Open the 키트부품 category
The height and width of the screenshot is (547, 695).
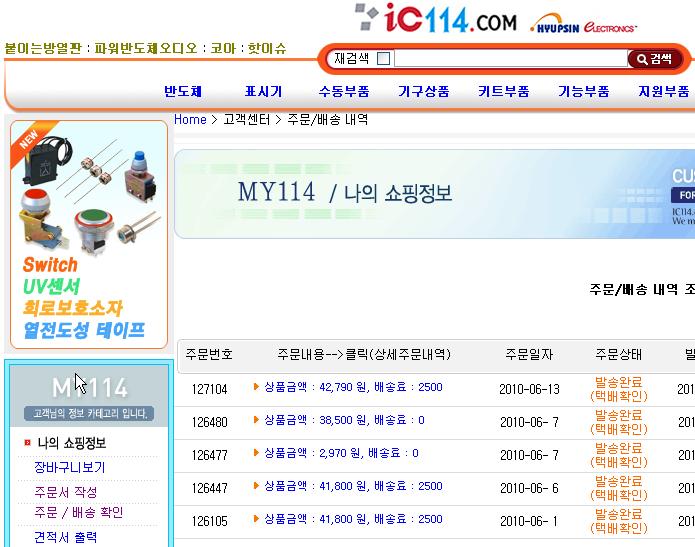pyautogui.click(x=503, y=91)
